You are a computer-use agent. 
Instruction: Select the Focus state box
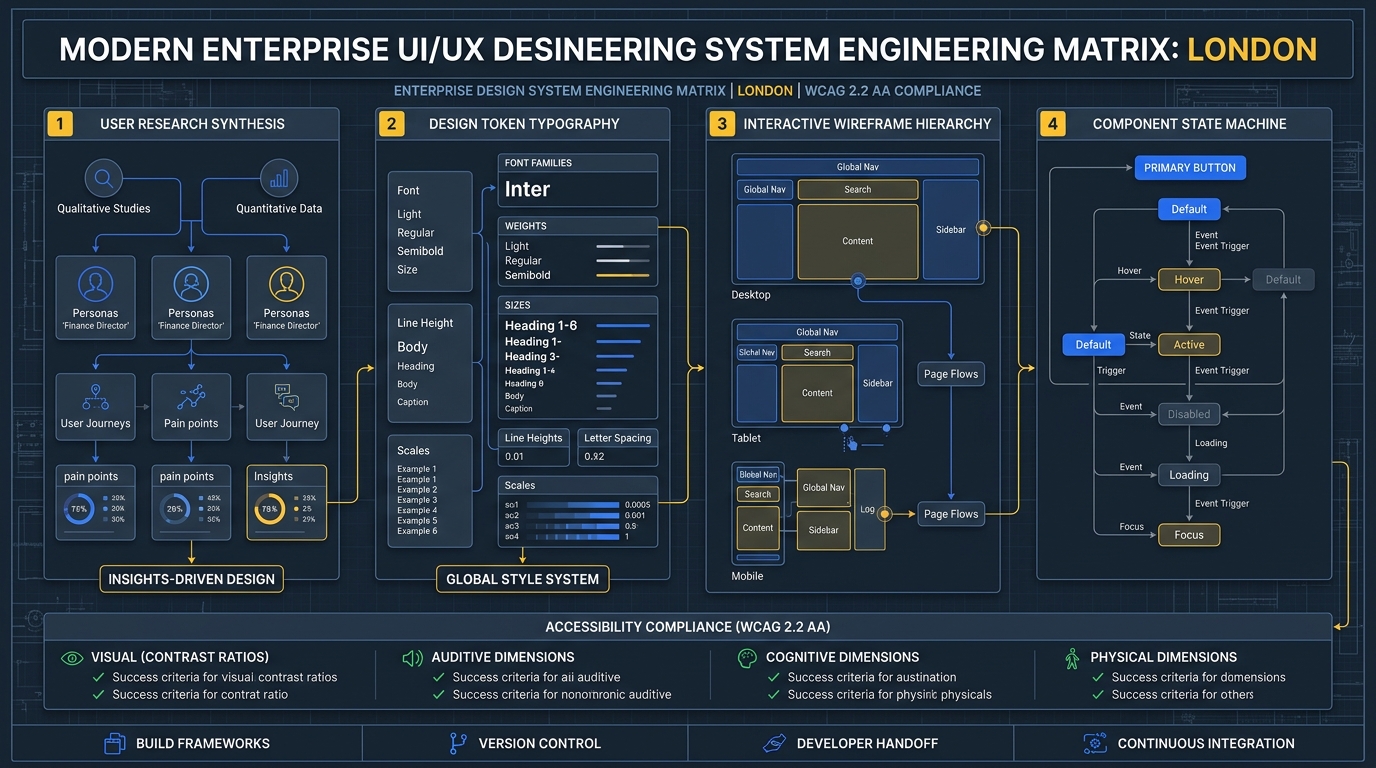1189,535
